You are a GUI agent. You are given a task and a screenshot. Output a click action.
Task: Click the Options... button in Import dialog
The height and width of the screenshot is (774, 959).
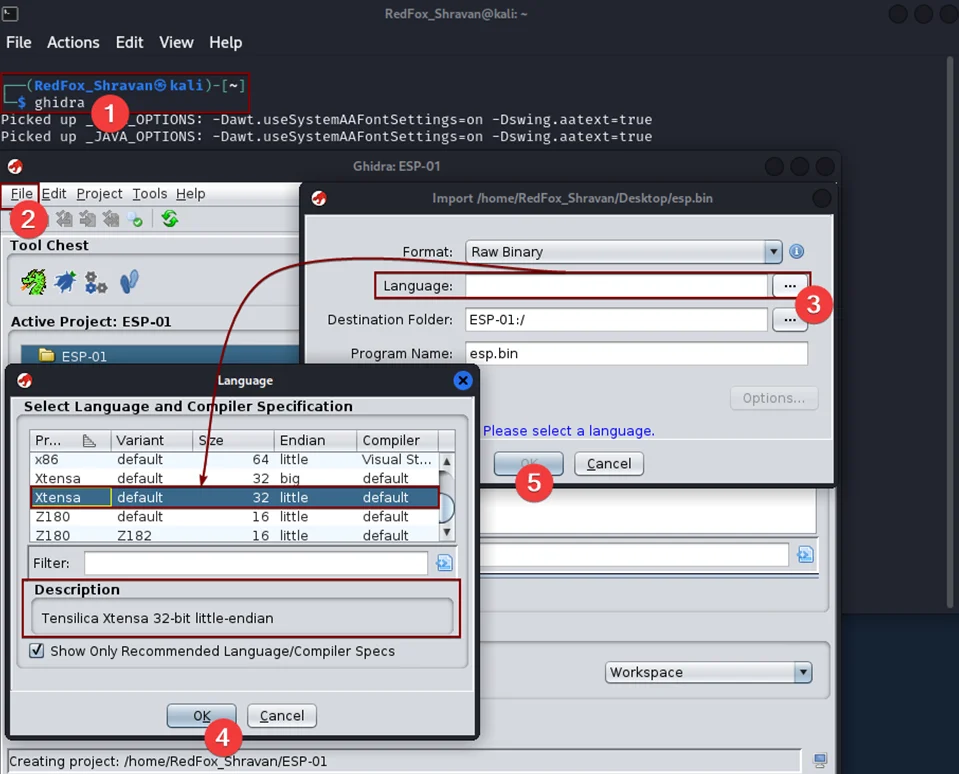pos(774,398)
